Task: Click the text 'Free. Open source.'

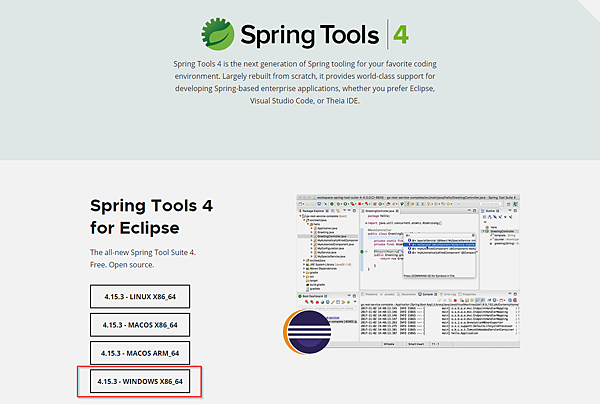Action: [x=122, y=265]
